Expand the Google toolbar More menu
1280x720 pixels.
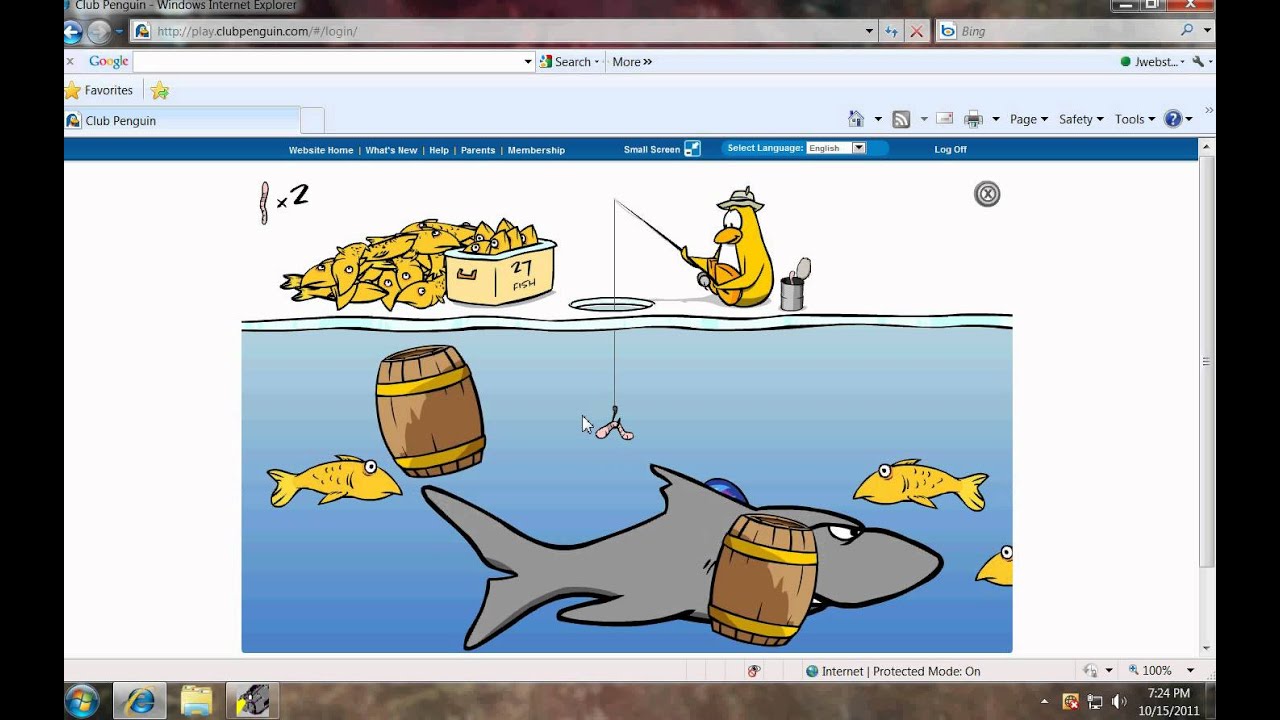tap(632, 62)
